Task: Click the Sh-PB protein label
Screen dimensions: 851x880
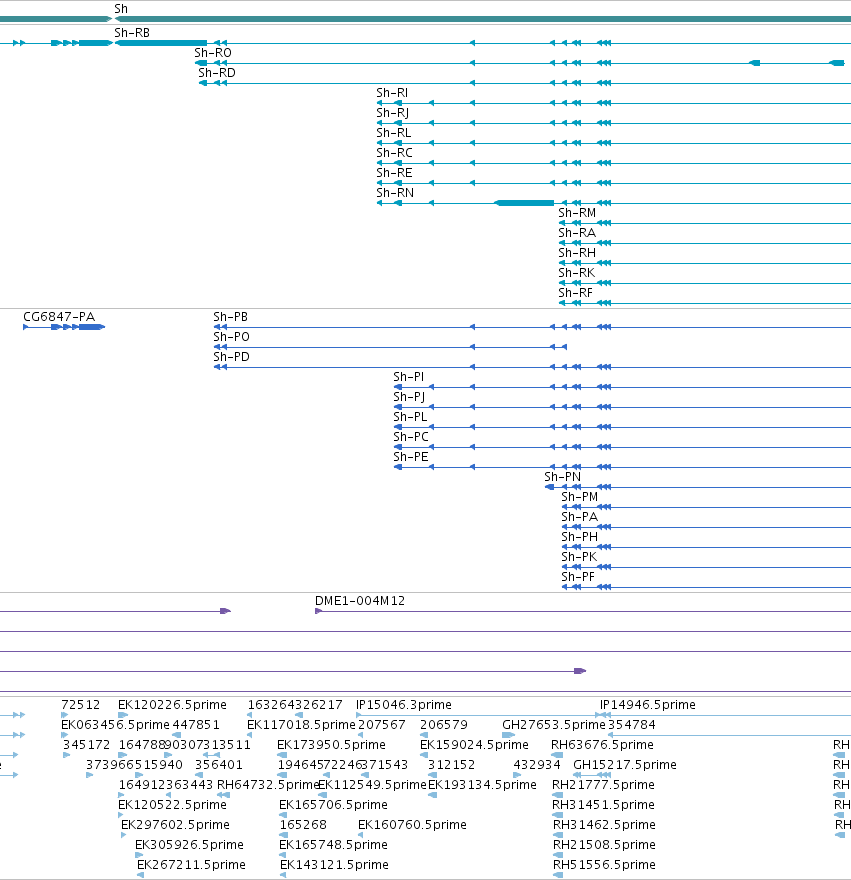Action: click(231, 317)
